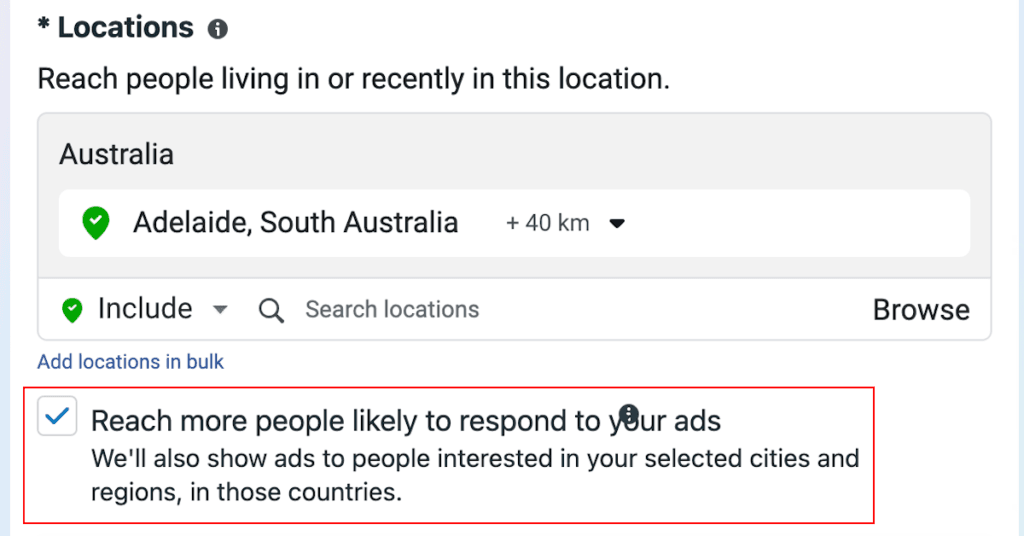
Task: Click the magnifying glass search icon
Action: (271, 310)
